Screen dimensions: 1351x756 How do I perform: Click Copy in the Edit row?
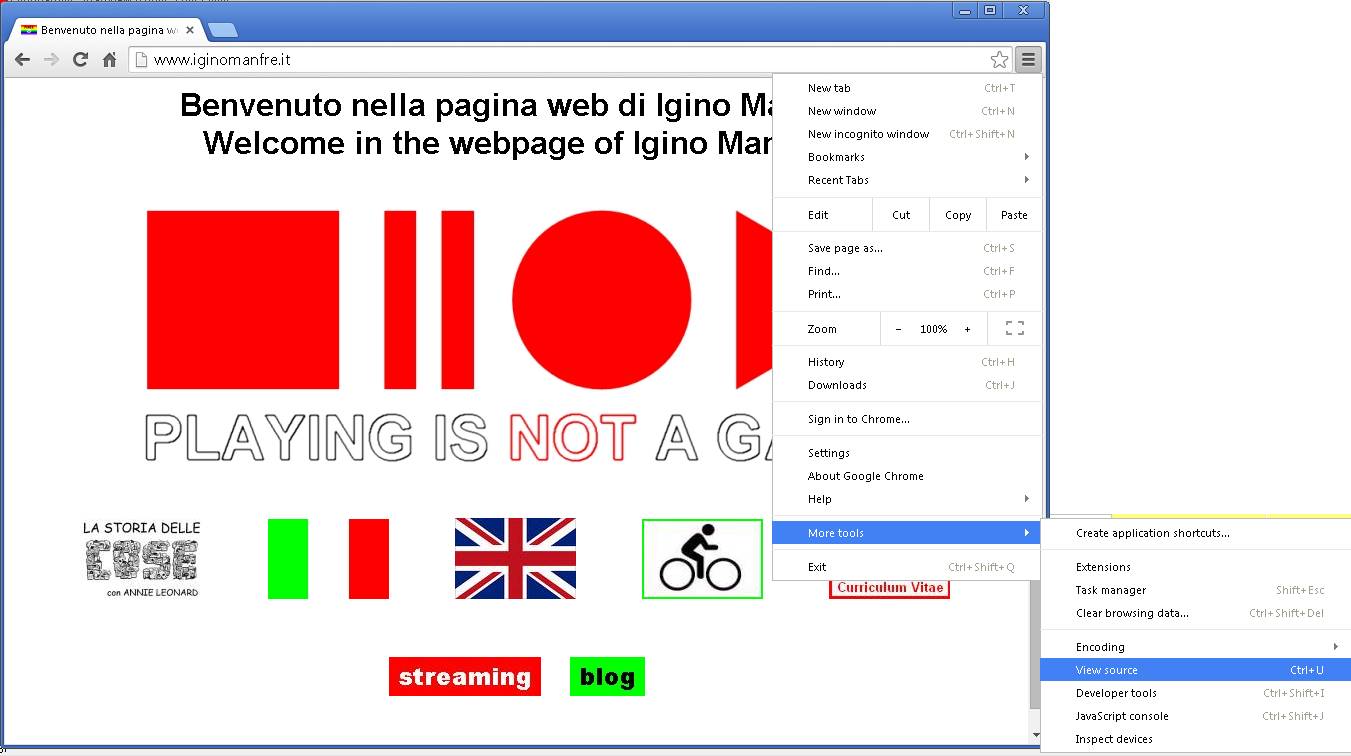tap(958, 215)
